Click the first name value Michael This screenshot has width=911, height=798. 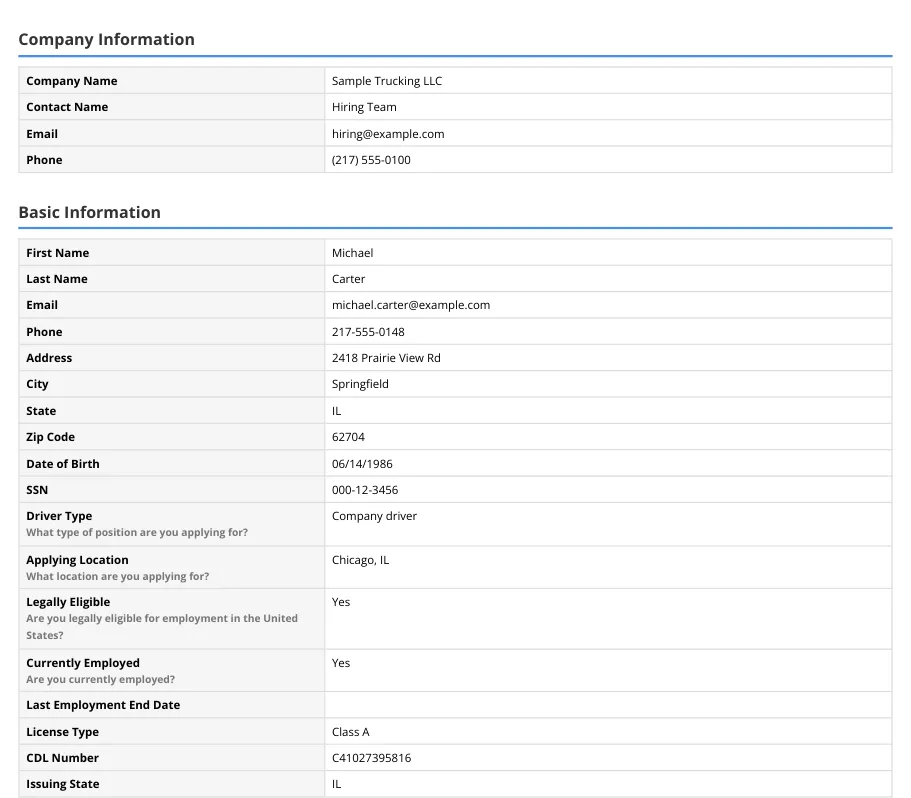353,253
